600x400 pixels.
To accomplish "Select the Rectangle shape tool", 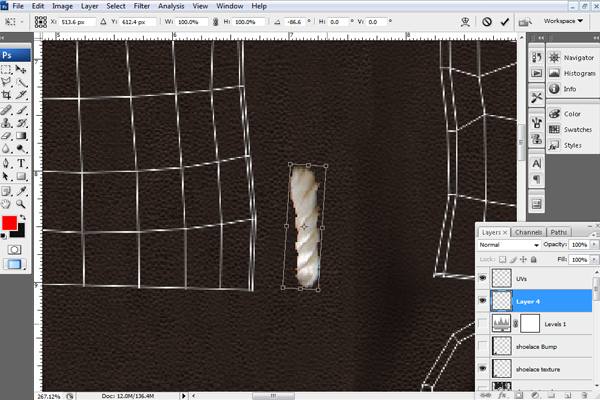I will click(21, 176).
